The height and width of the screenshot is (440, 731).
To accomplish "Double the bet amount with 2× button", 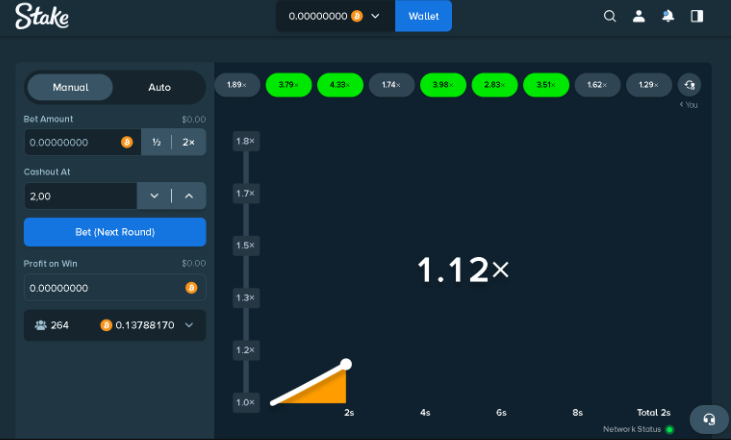I will point(189,143).
